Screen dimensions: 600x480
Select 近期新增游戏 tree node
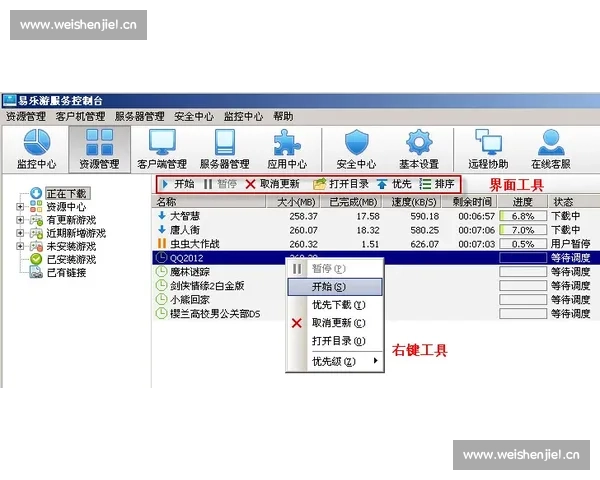[x=76, y=233]
